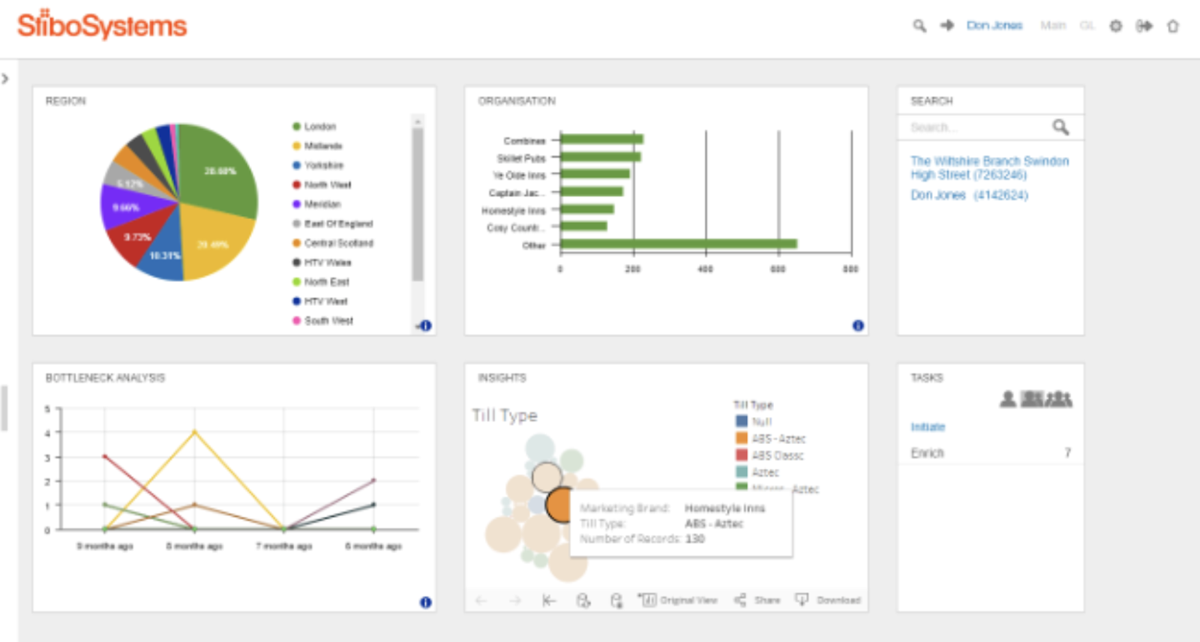This screenshot has width=1200, height=642.
Task: Click the Insights undo arrow
Action: click(x=481, y=600)
